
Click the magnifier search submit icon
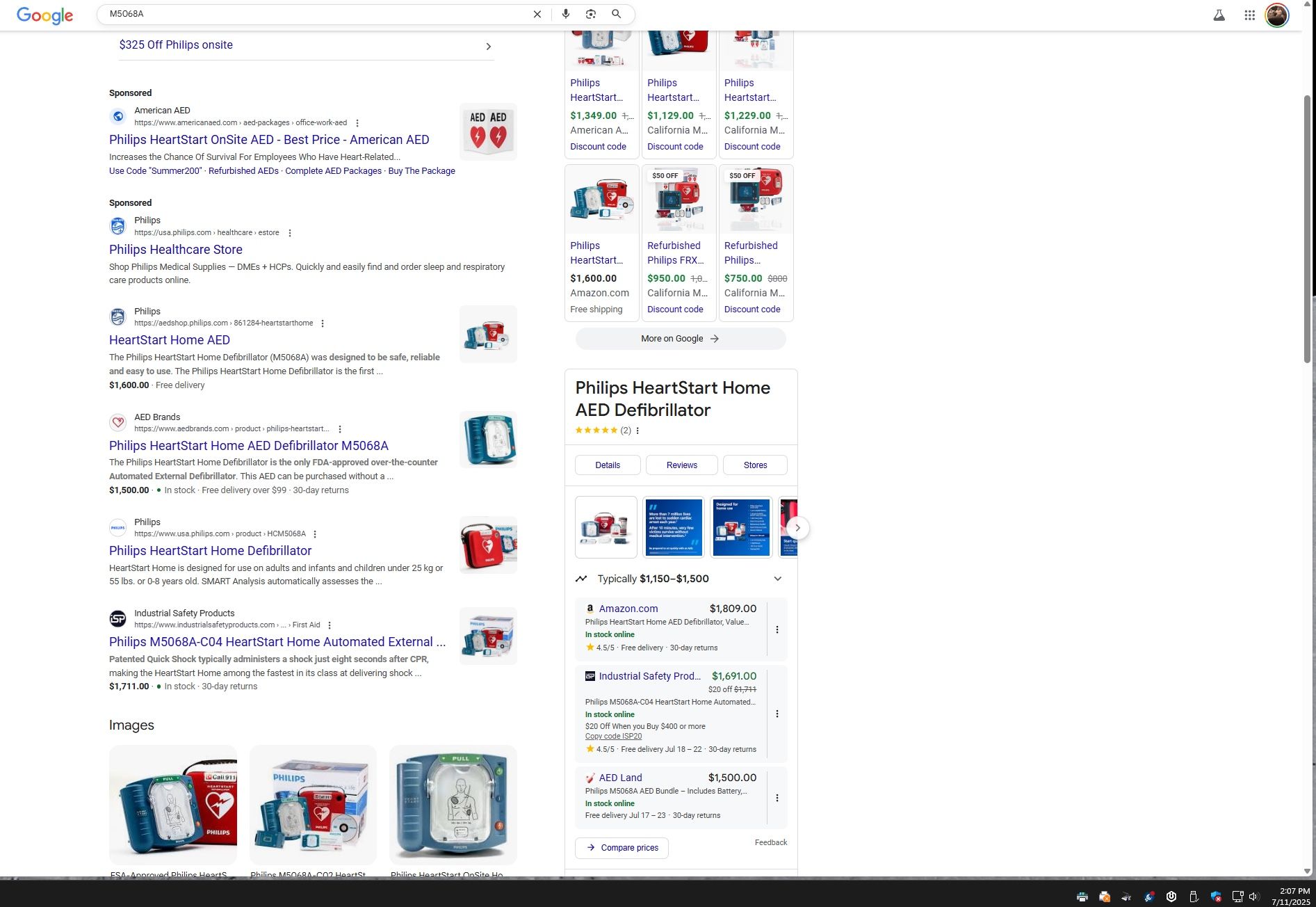click(617, 14)
